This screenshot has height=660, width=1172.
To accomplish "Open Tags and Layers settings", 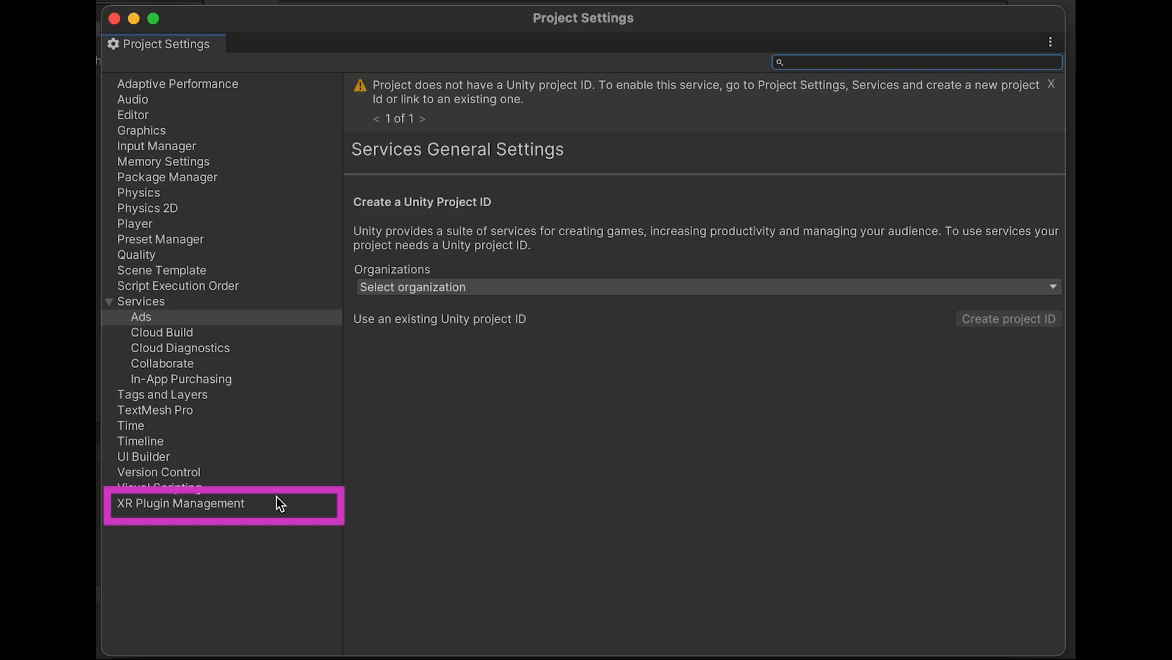I will click(162, 395).
